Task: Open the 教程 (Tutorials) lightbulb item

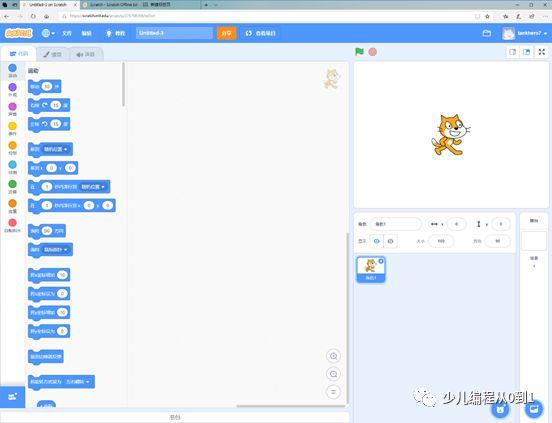Action: [115, 33]
